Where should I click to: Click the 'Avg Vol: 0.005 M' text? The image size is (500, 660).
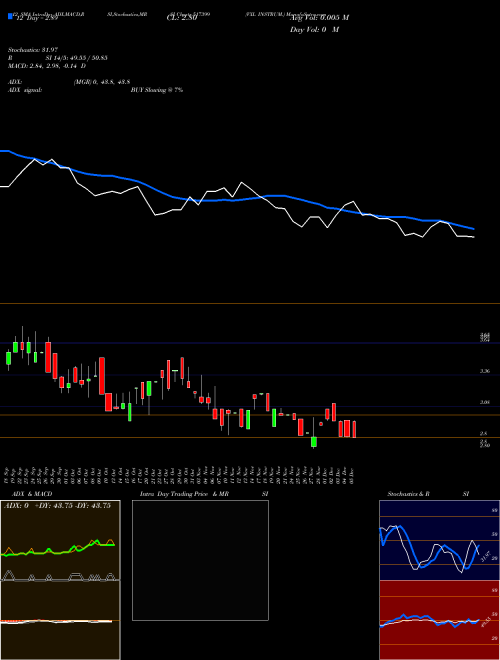[319, 18]
